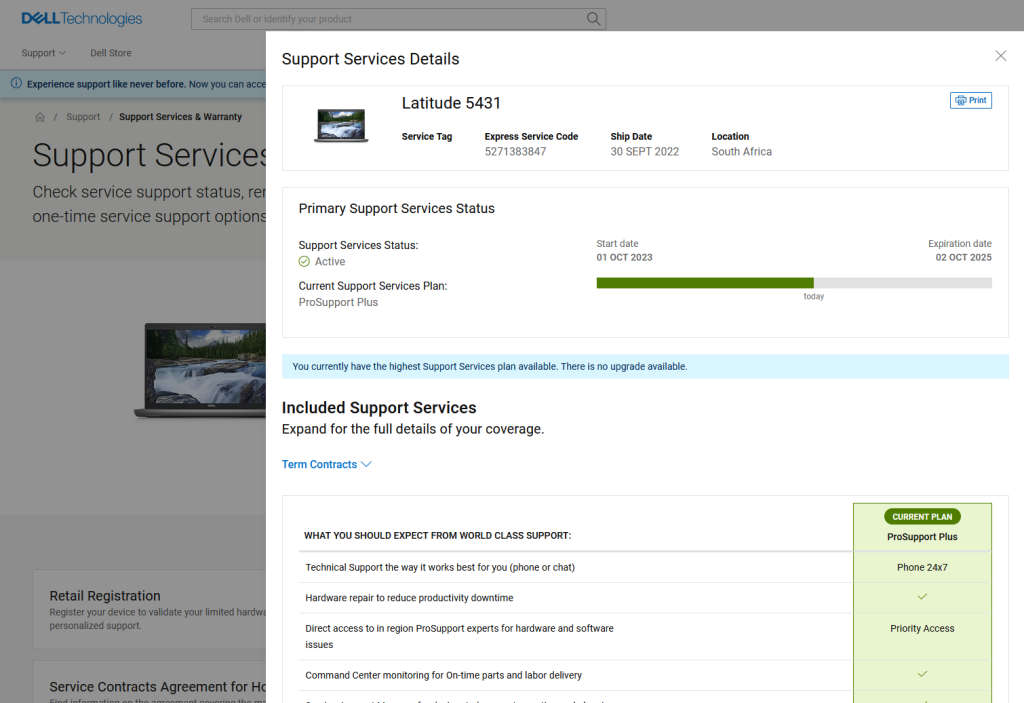Expand the Term Contracts section
This screenshot has width=1024, height=703.
point(326,464)
